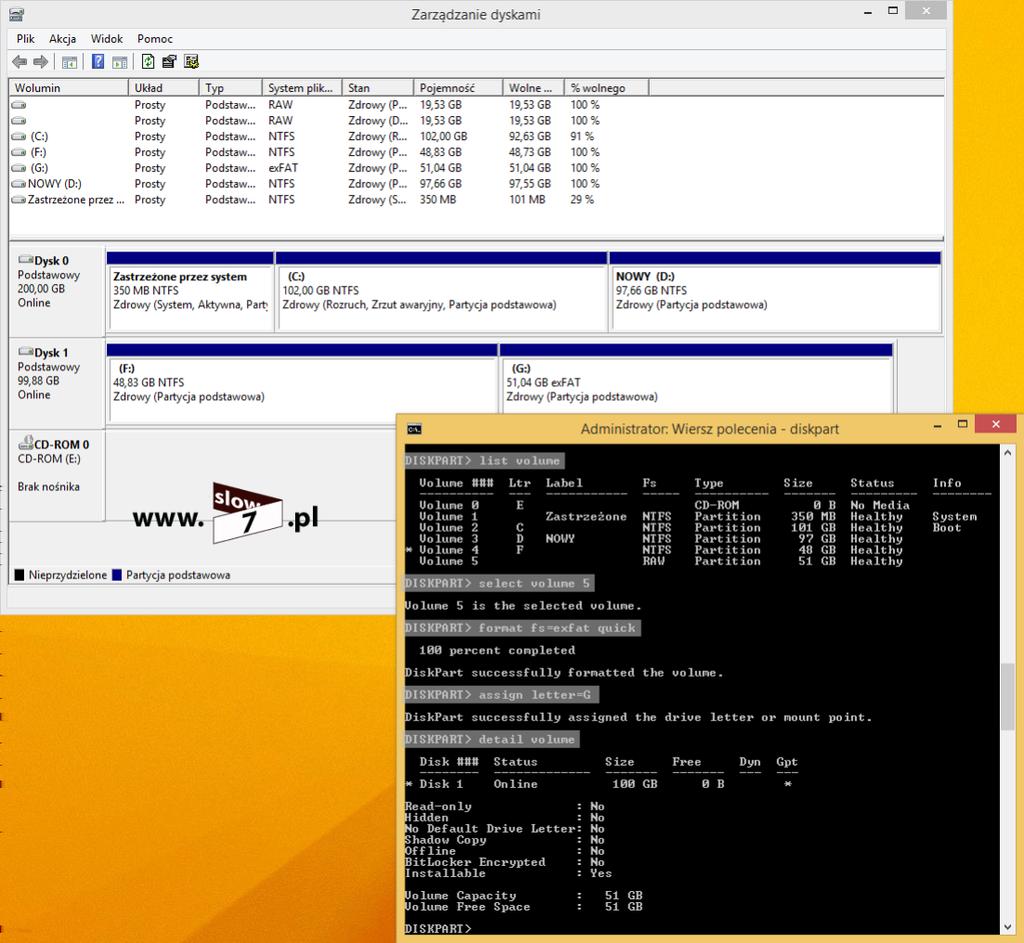Click the drive icon beside Zastrzeżone przez row

[x=19, y=200]
